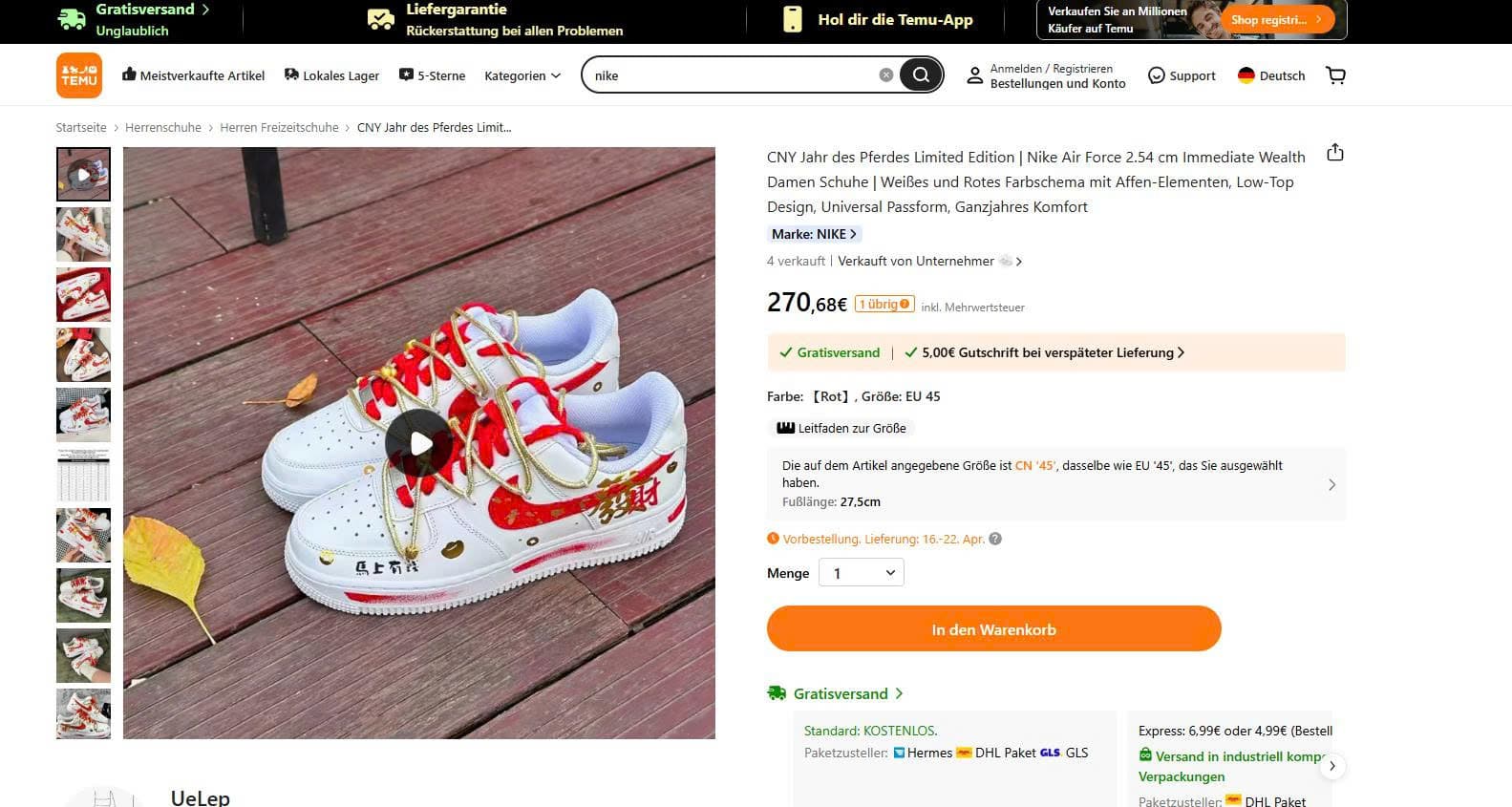Click the share icon beside the title
The image size is (1512, 807).
tap(1335, 153)
